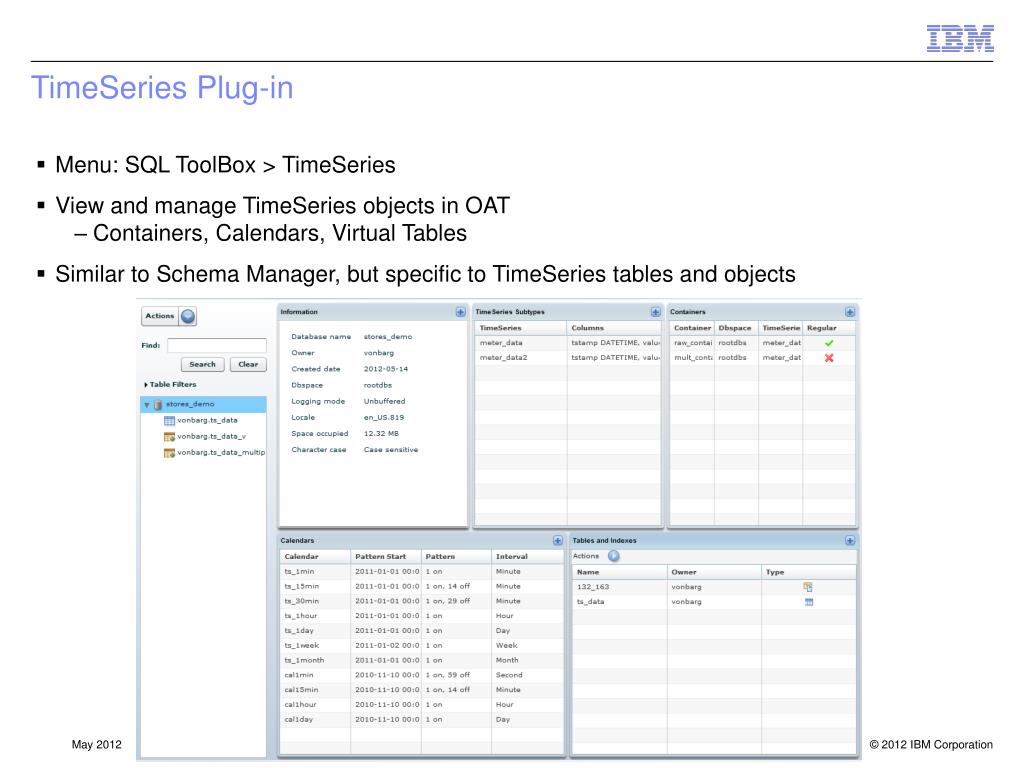Sort Tables and Indexes by Owner header
The height and width of the screenshot is (768, 1024).
click(714, 572)
